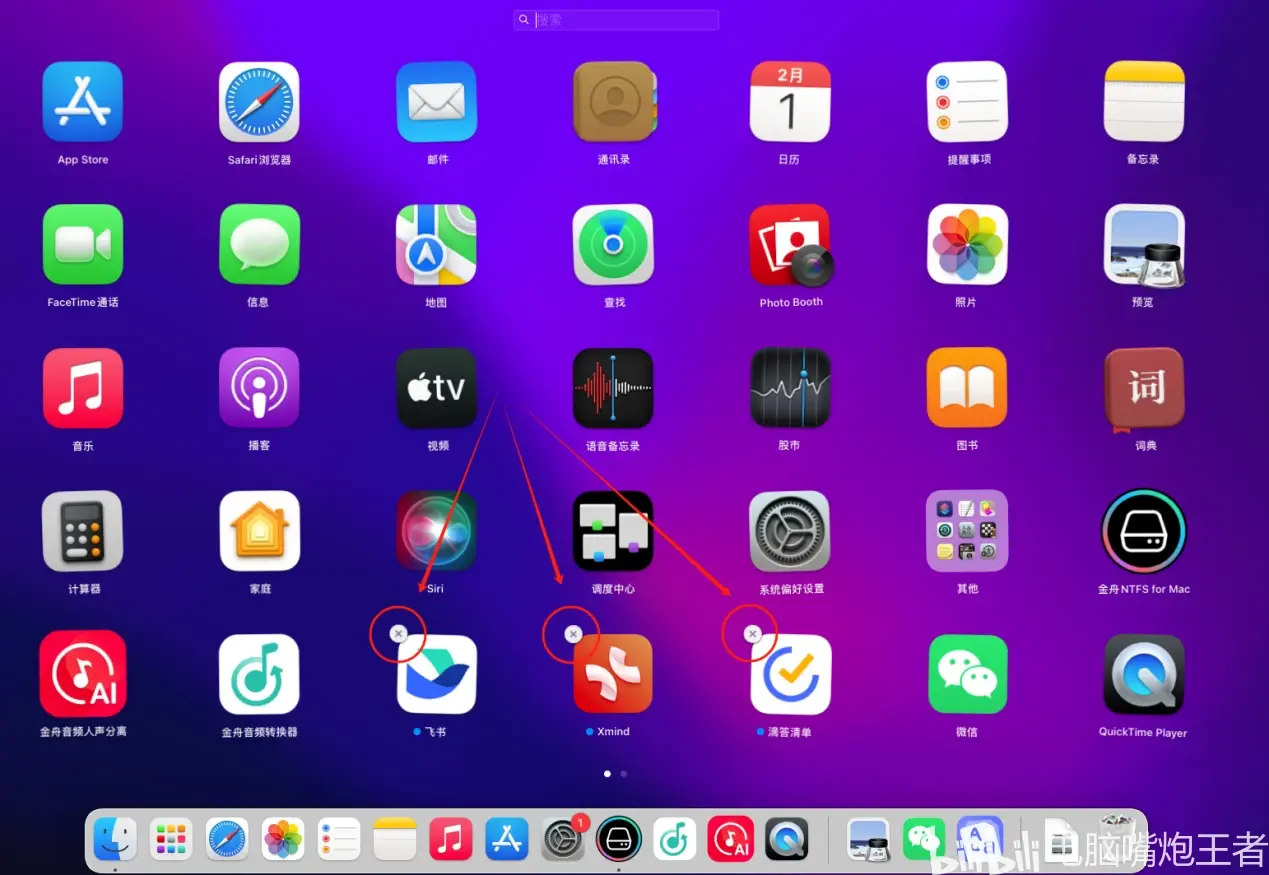
Task: Open 语音备忘录 voice memos
Action: [613, 388]
